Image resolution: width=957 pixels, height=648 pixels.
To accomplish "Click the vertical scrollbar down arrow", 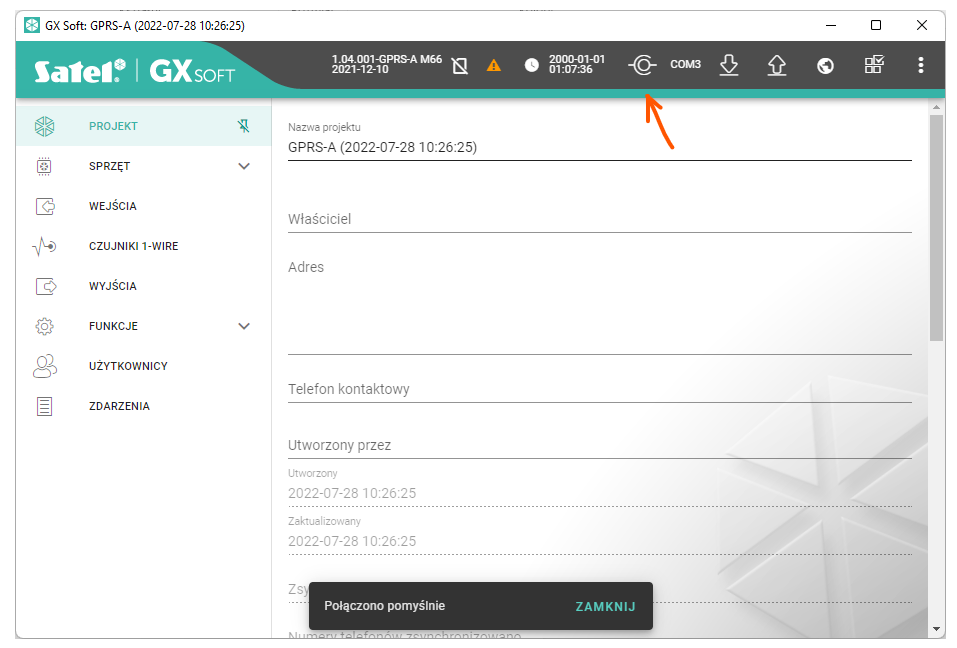I will tap(936, 629).
